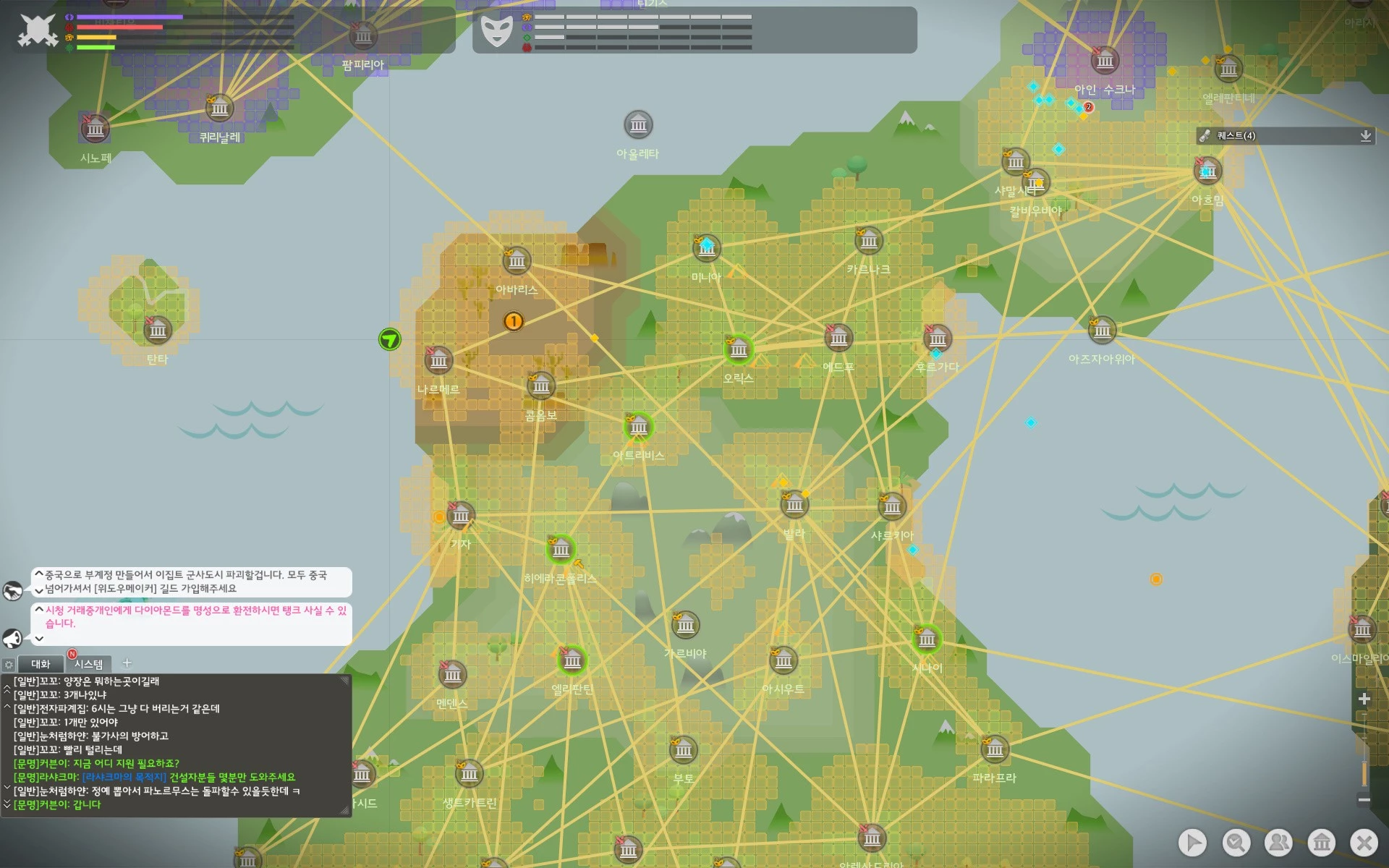
Task: Click the navigation arrow icon at bottom right
Action: [1192, 843]
